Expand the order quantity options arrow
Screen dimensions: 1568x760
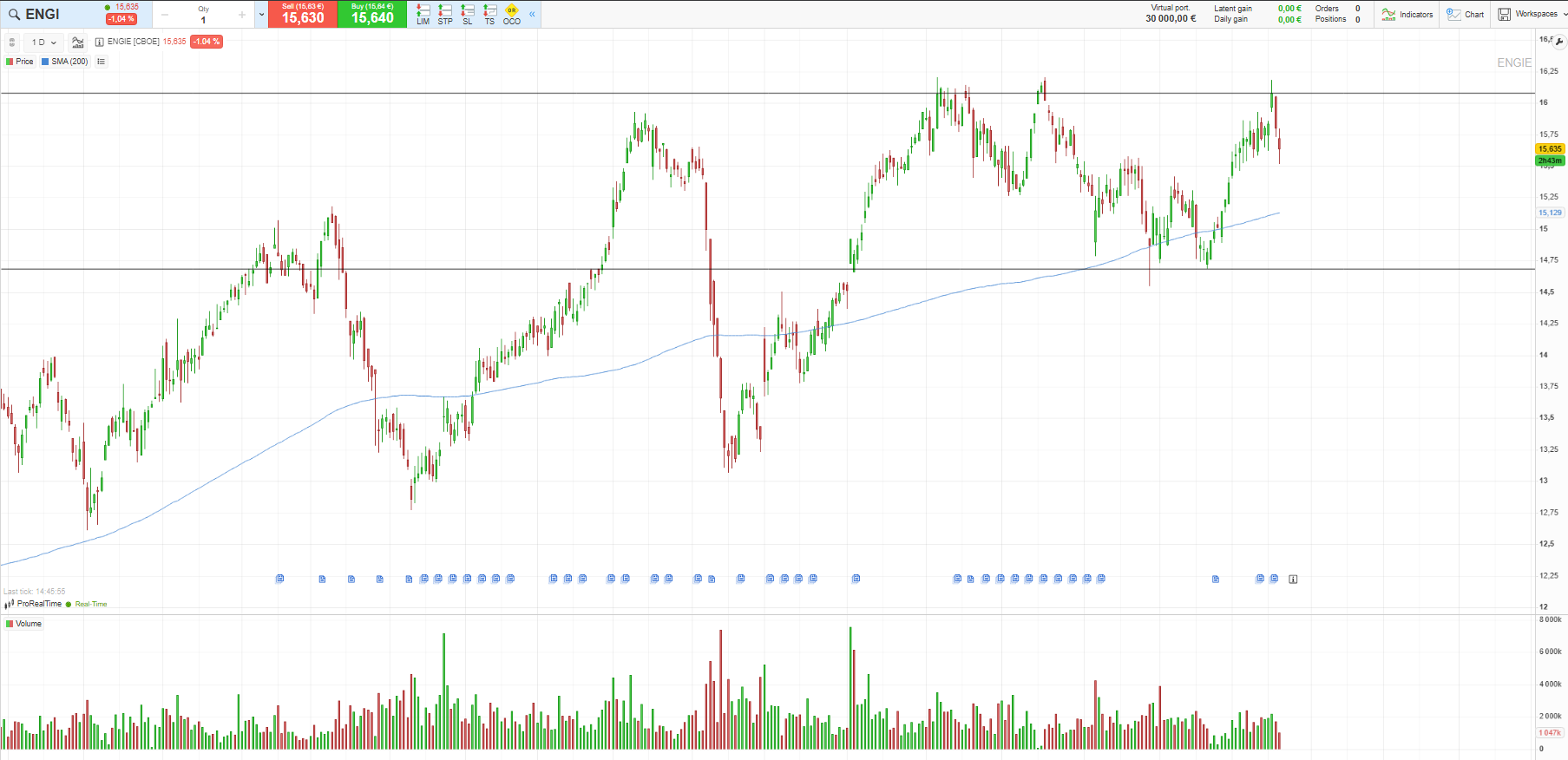pyautogui.click(x=261, y=15)
